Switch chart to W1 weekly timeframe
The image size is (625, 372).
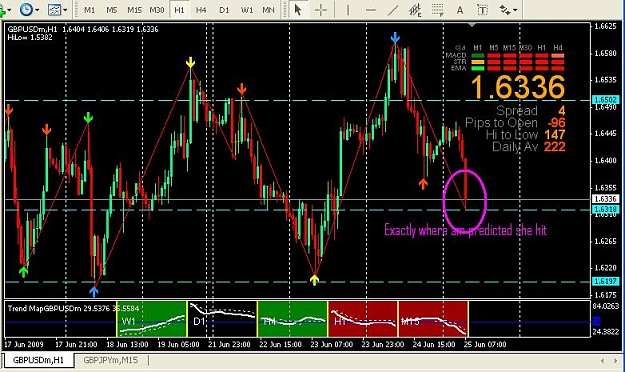[x=247, y=10]
